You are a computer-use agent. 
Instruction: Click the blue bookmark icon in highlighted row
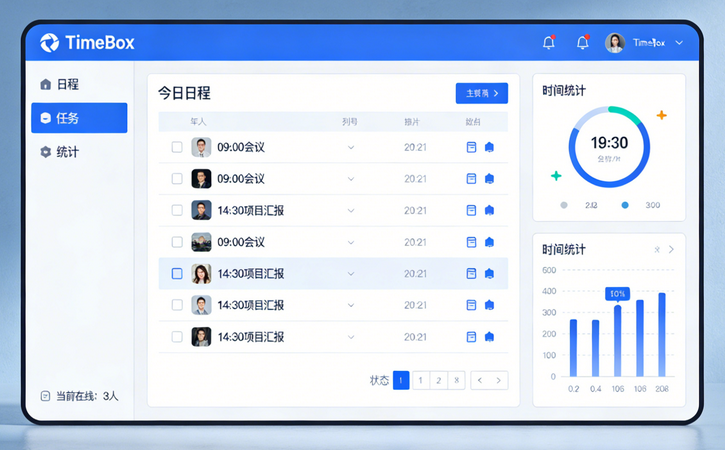click(x=489, y=273)
